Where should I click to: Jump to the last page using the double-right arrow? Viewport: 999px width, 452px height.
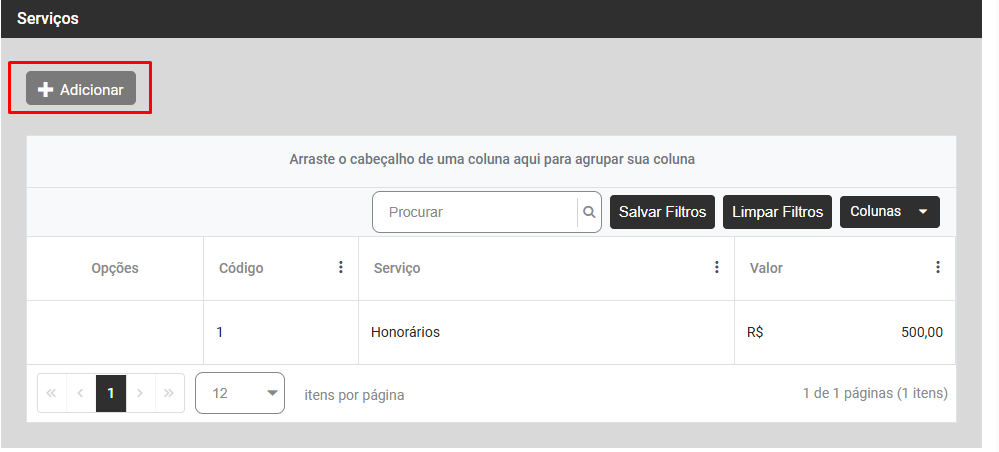pos(169,393)
